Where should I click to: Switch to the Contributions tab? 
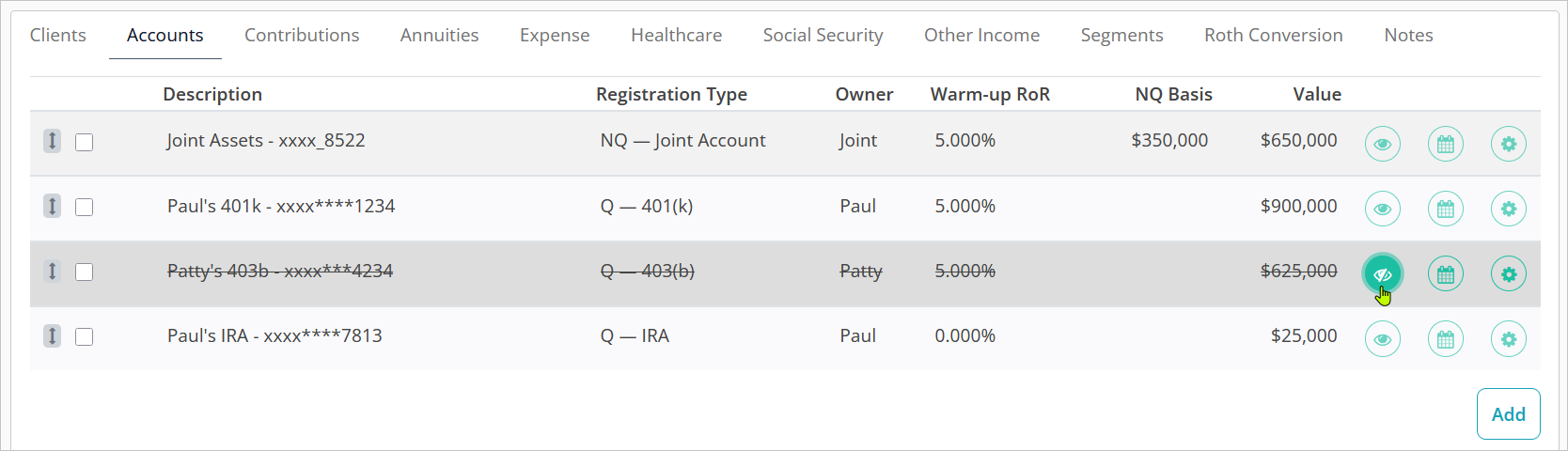[x=302, y=35]
